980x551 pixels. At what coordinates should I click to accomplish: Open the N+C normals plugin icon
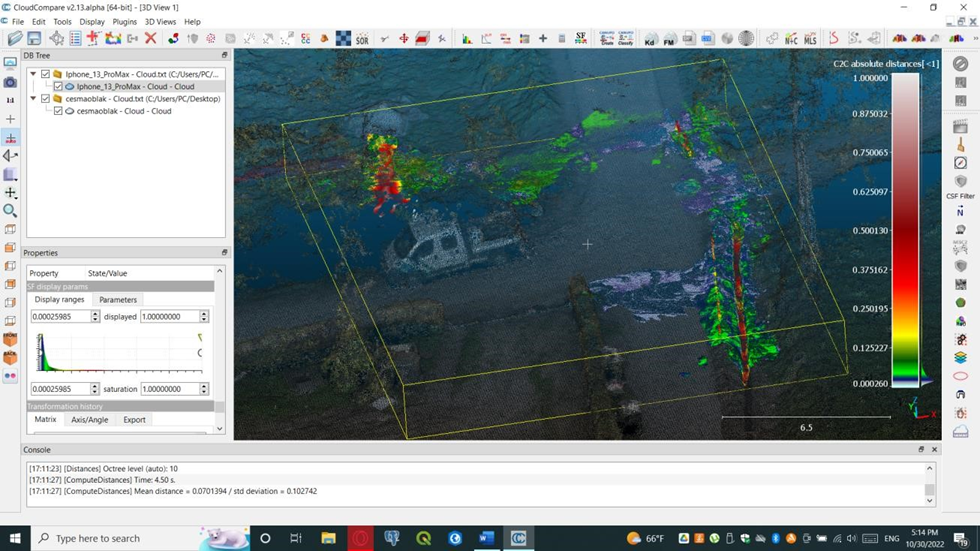click(791, 39)
